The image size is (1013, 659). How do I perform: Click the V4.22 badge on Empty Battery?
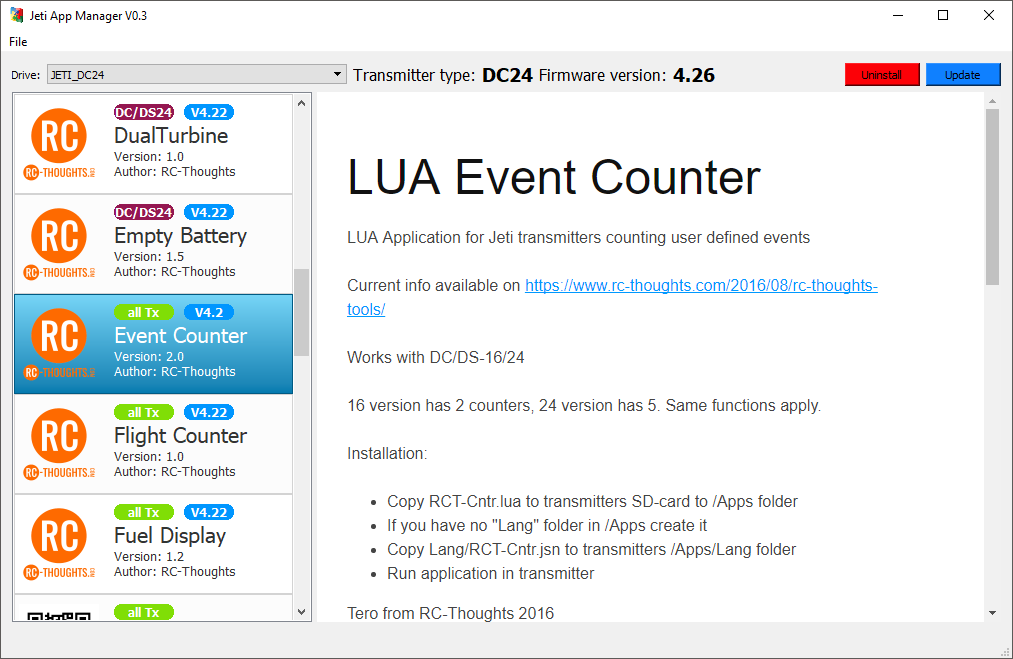(209, 213)
